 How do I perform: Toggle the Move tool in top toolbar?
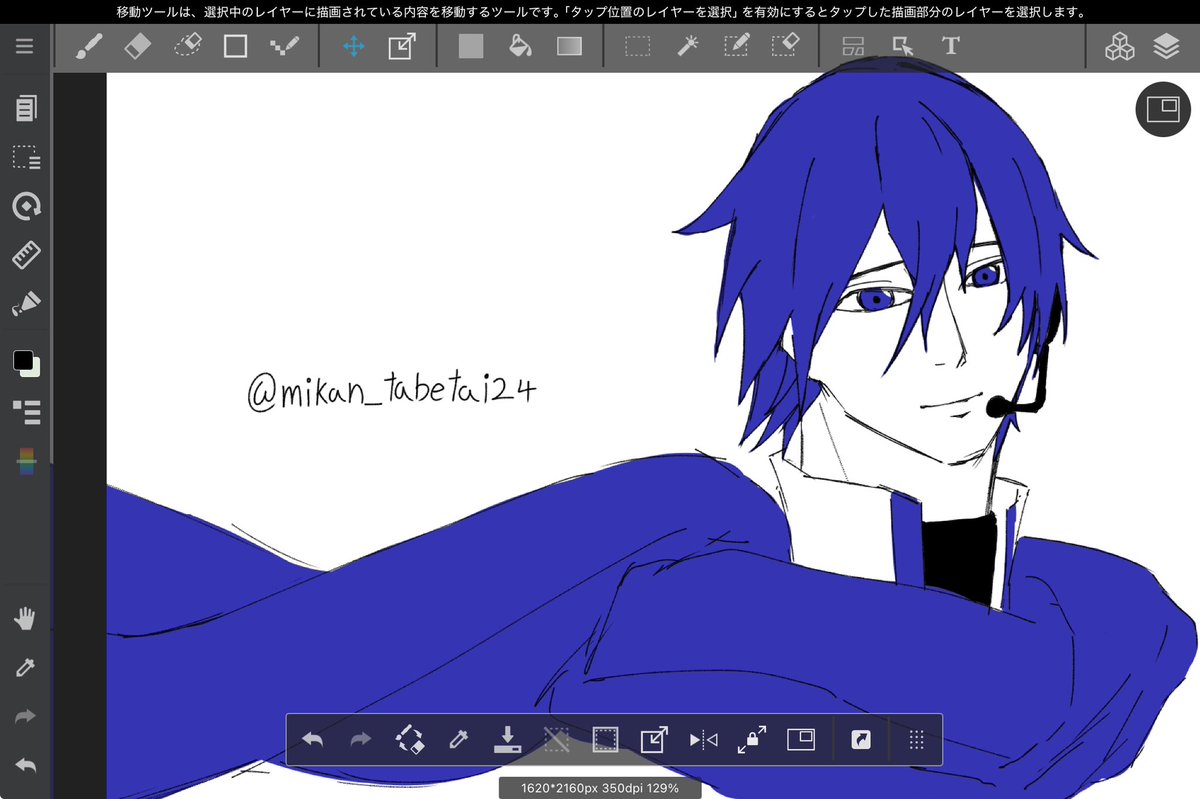click(x=352, y=45)
